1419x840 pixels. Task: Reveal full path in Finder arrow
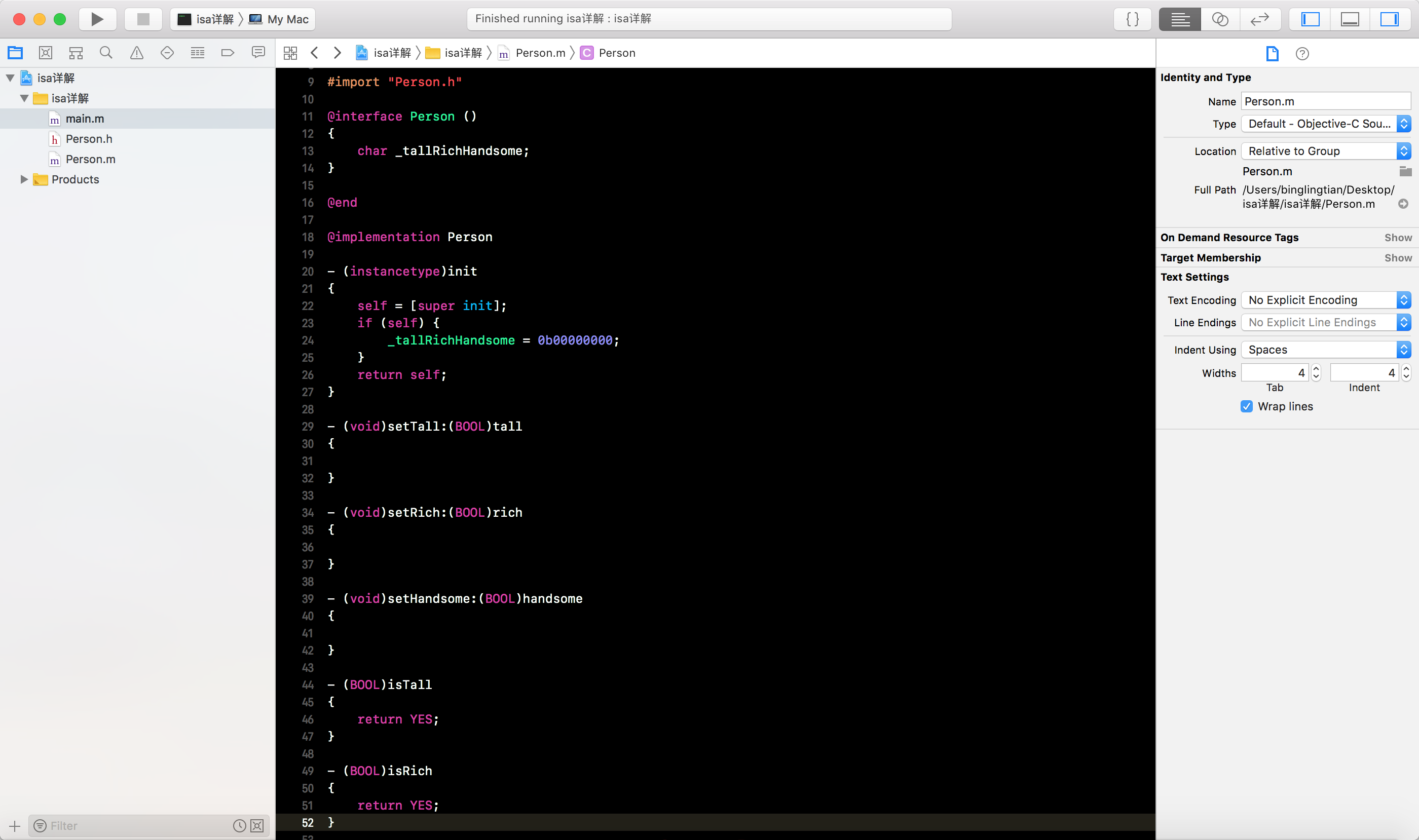pyautogui.click(x=1403, y=204)
